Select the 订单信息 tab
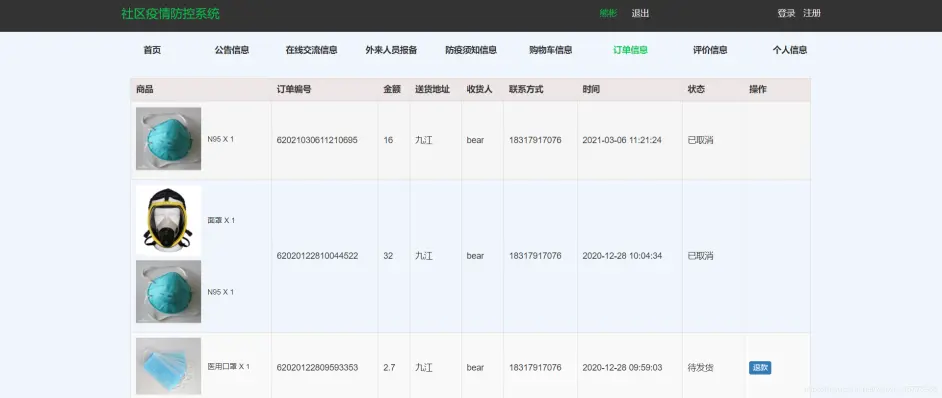942x398 pixels. (x=630, y=50)
